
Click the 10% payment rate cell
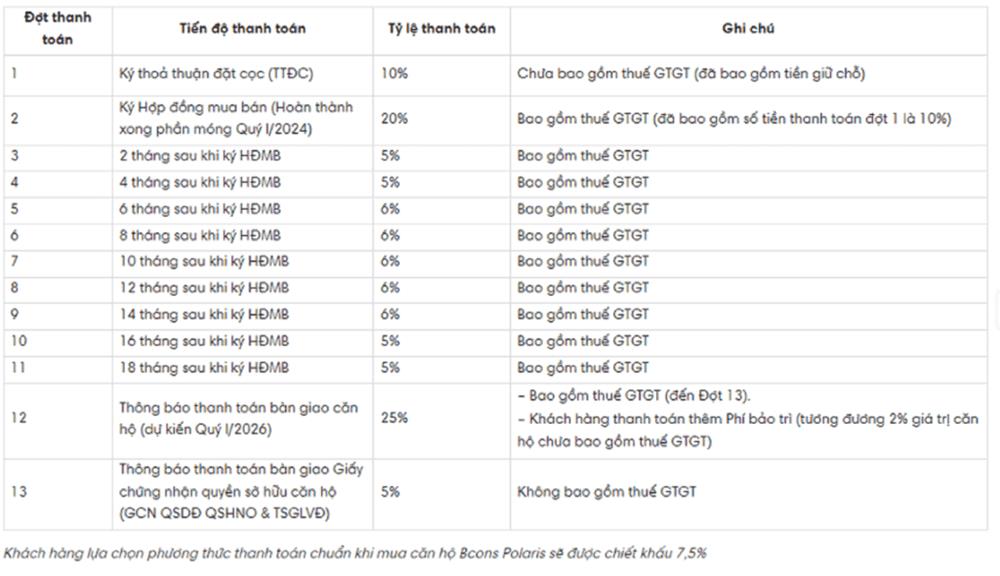pos(441,74)
